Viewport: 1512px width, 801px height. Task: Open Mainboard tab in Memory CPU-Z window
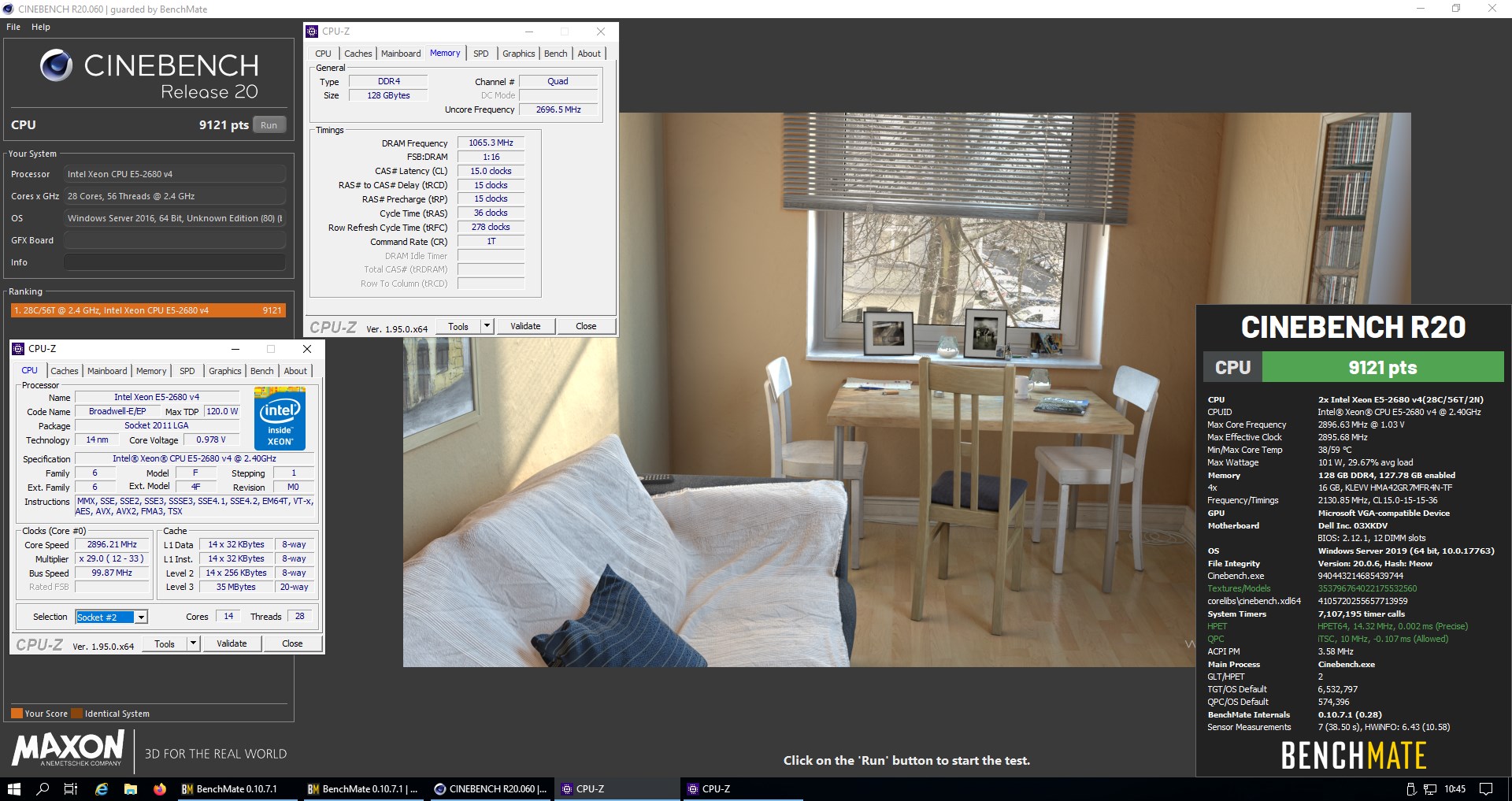(401, 54)
